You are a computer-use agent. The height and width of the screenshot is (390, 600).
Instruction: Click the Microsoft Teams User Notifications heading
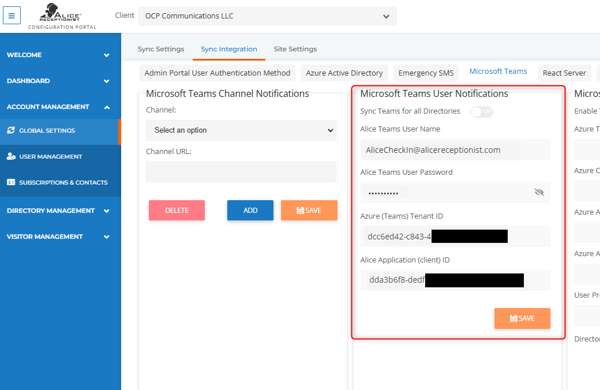(x=434, y=94)
